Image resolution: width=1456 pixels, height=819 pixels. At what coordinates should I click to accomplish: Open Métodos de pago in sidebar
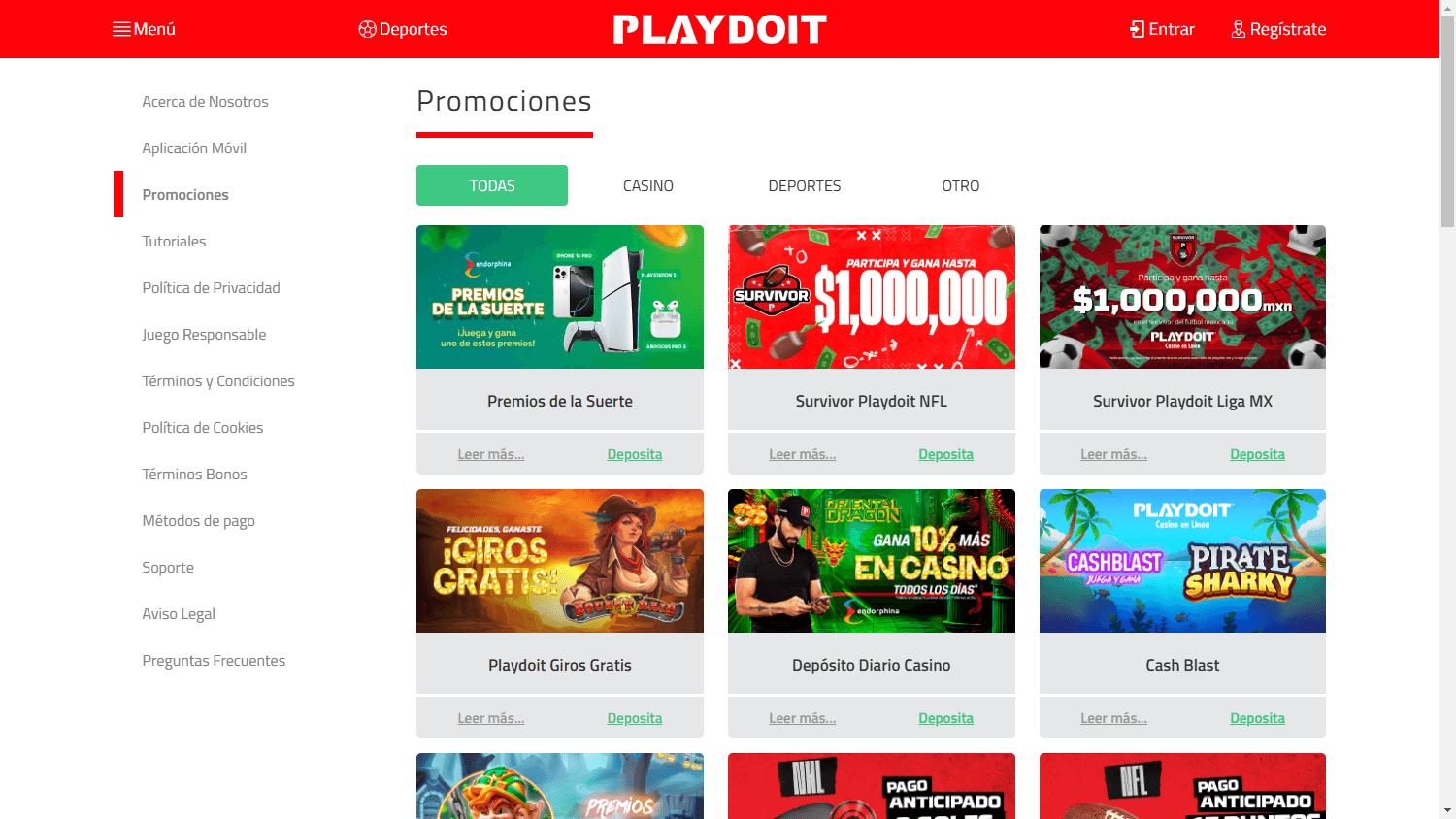(199, 521)
